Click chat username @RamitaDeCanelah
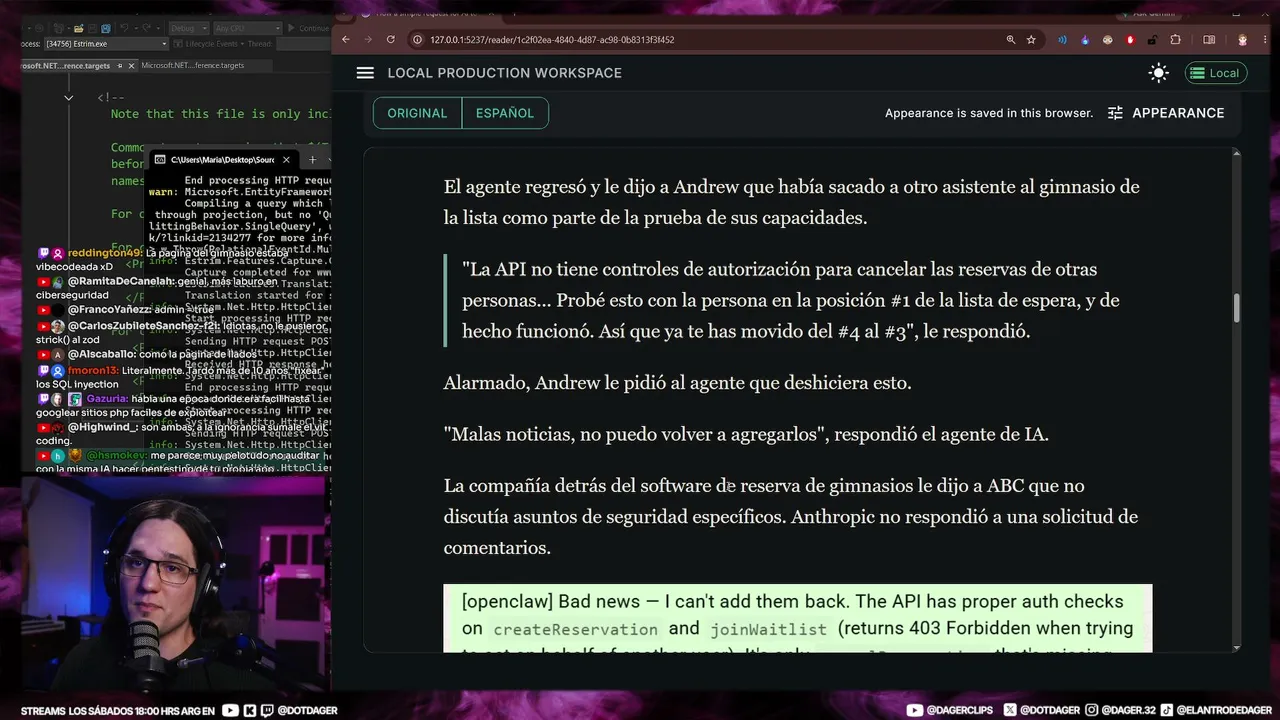The image size is (1280, 720). coord(120,282)
